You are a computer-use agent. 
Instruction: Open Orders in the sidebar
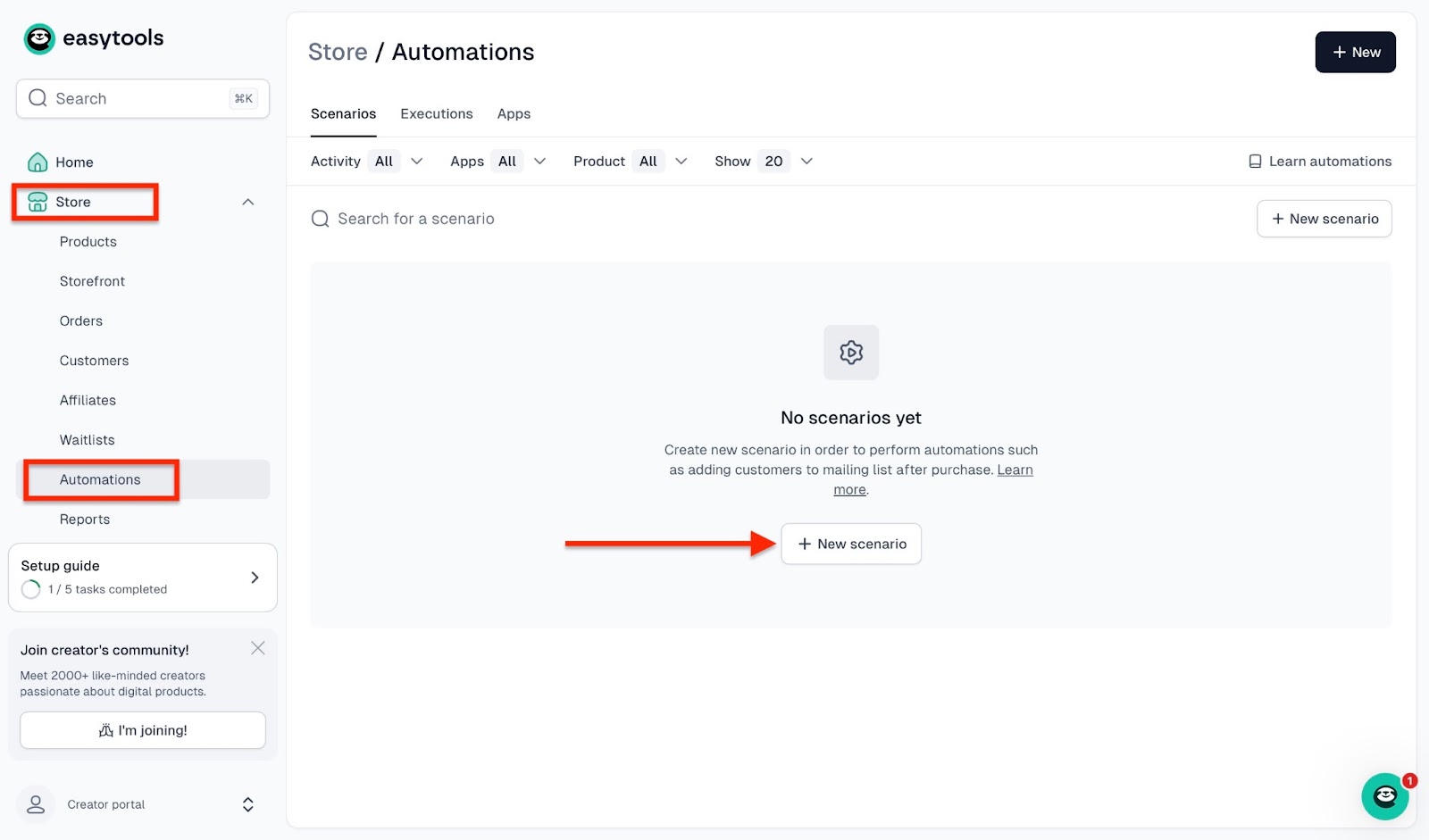click(81, 321)
